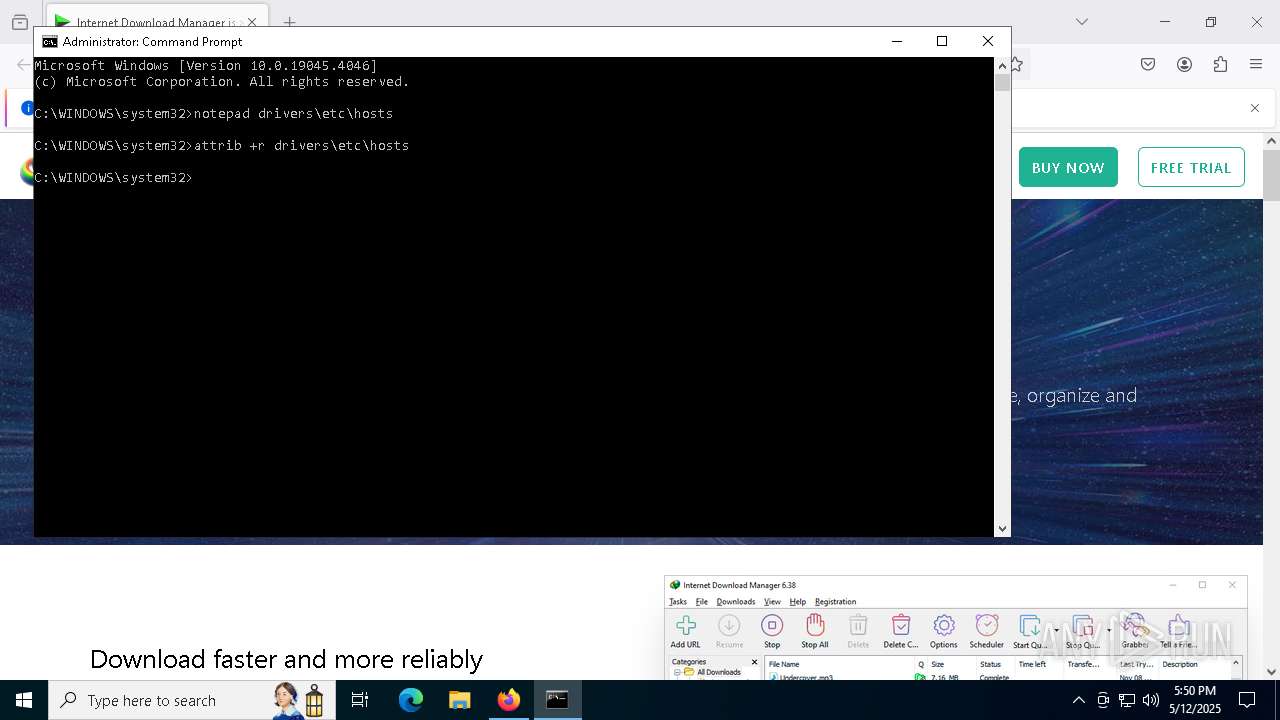Open the Action Center notifications icon
Screen dimensions: 1280x720
1247,700
